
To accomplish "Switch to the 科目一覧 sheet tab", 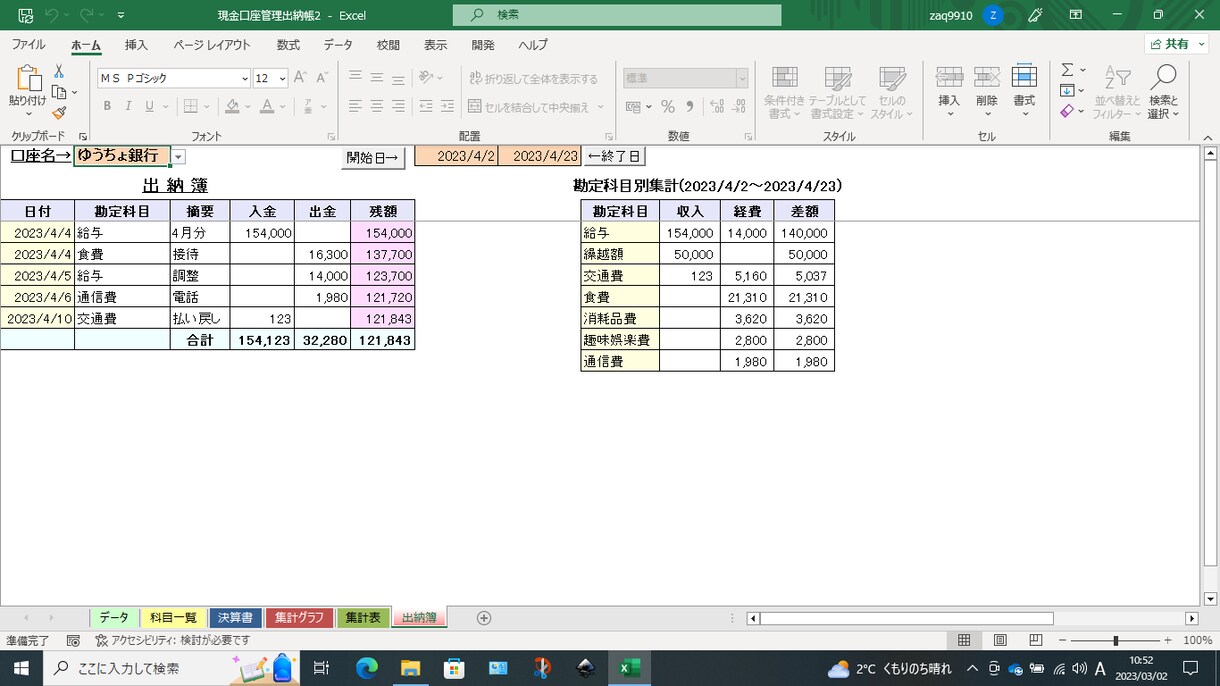I will pyautogui.click(x=173, y=618).
